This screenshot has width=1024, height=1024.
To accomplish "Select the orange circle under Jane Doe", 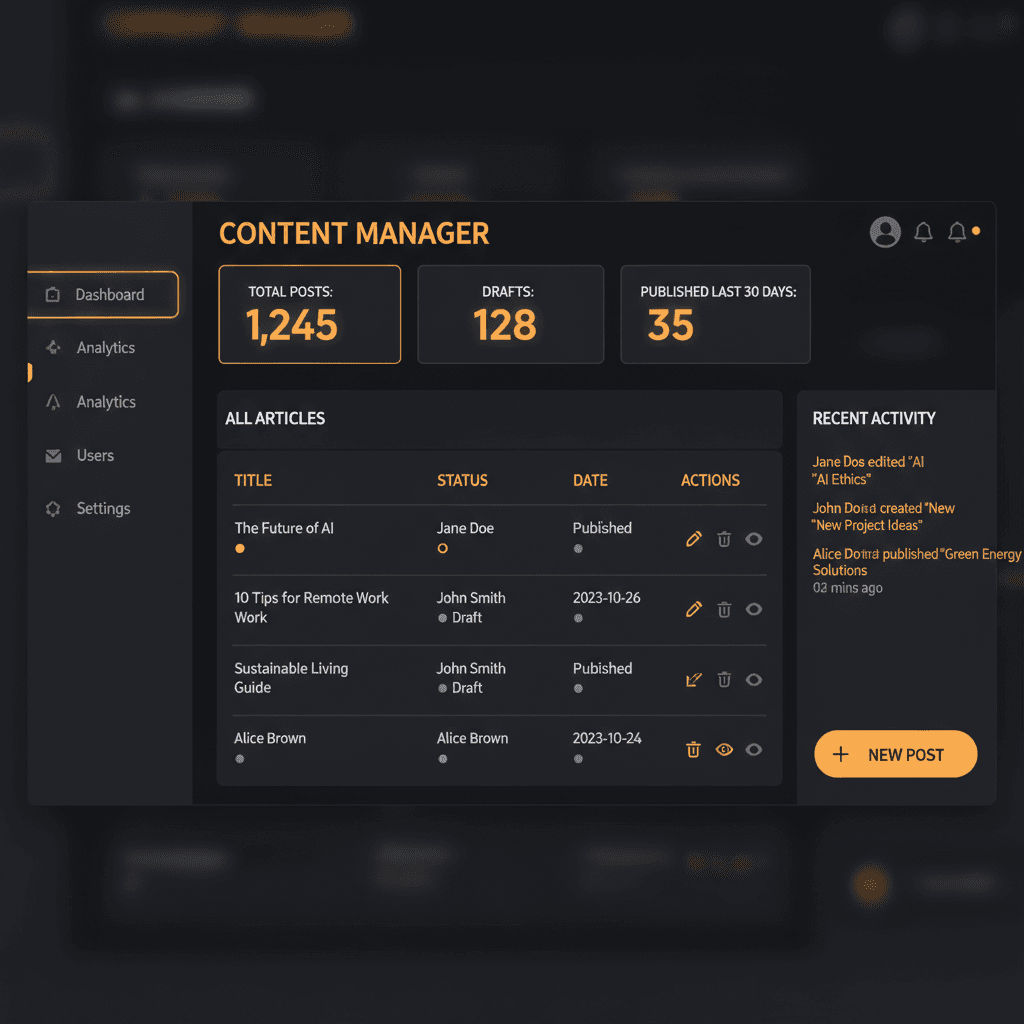I will click(x=443, y=548).
